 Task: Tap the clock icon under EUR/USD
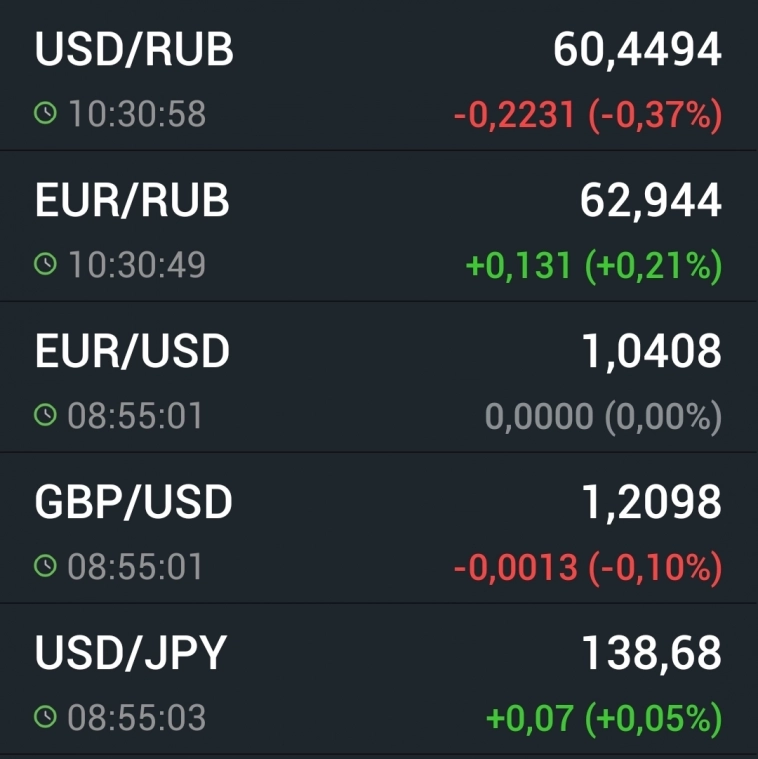46,416
